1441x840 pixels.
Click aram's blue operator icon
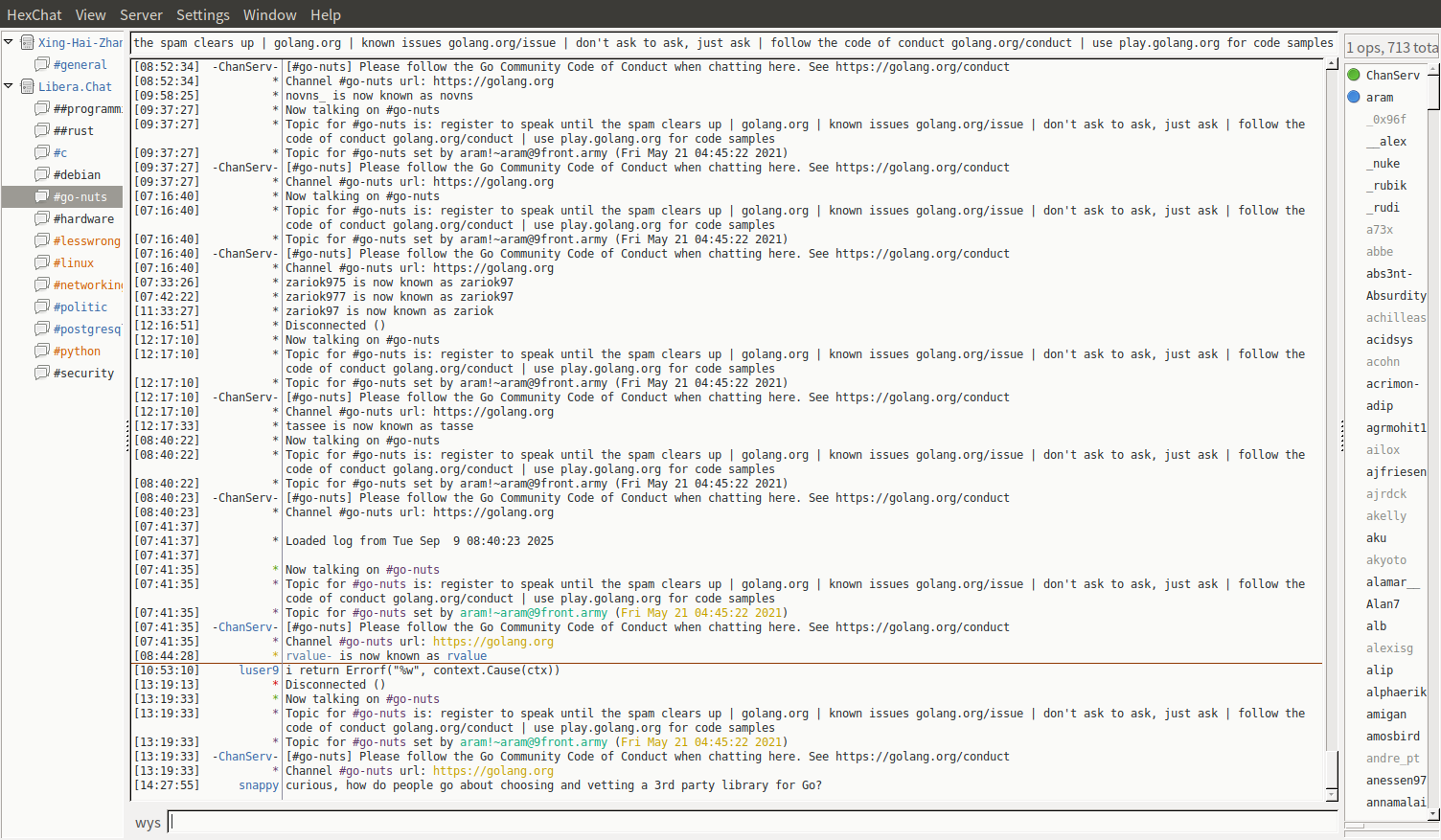click(x=1354, y=97)
